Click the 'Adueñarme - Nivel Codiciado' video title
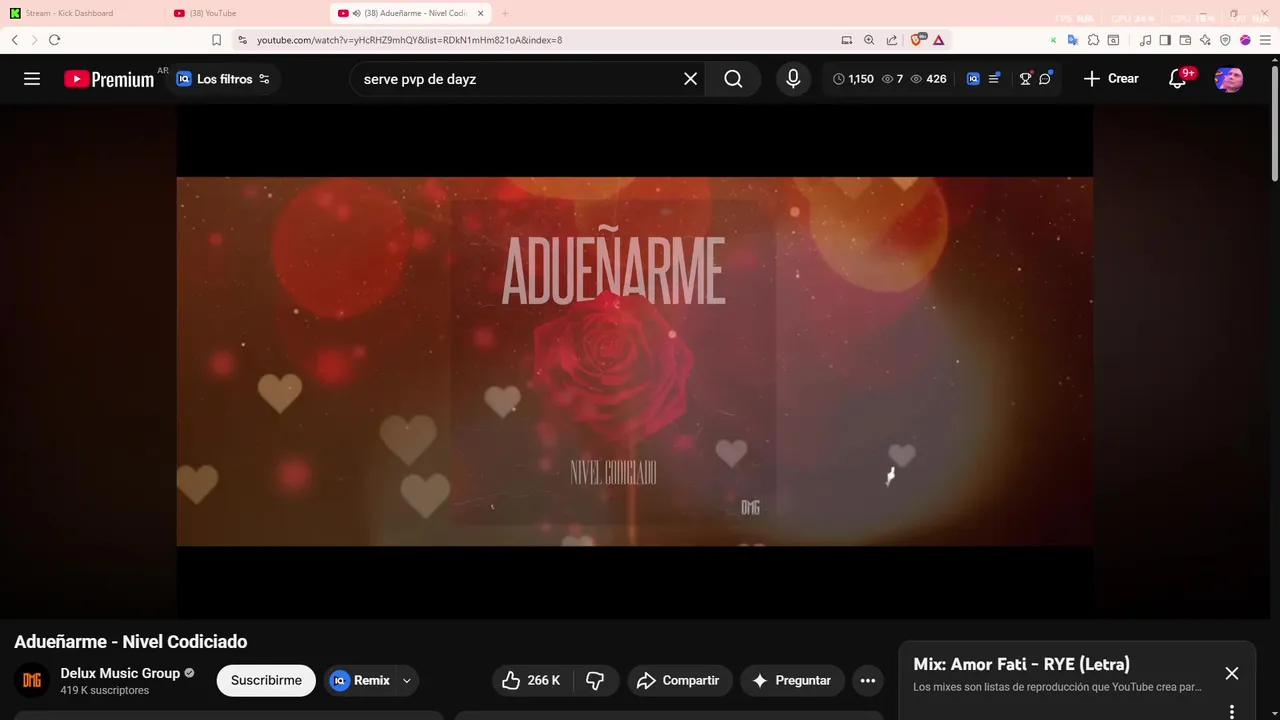The image size is (1280, 720). pos(131,642)
